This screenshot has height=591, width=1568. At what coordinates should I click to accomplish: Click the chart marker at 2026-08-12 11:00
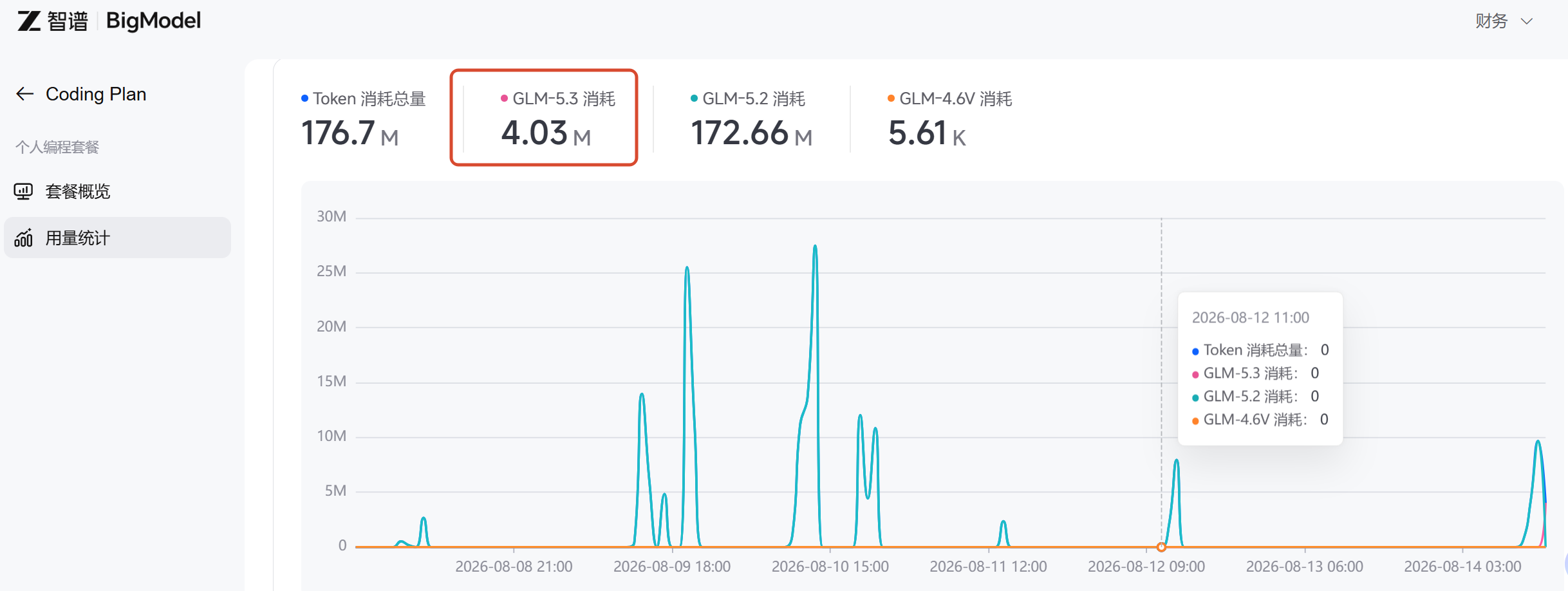point(1161,547)
